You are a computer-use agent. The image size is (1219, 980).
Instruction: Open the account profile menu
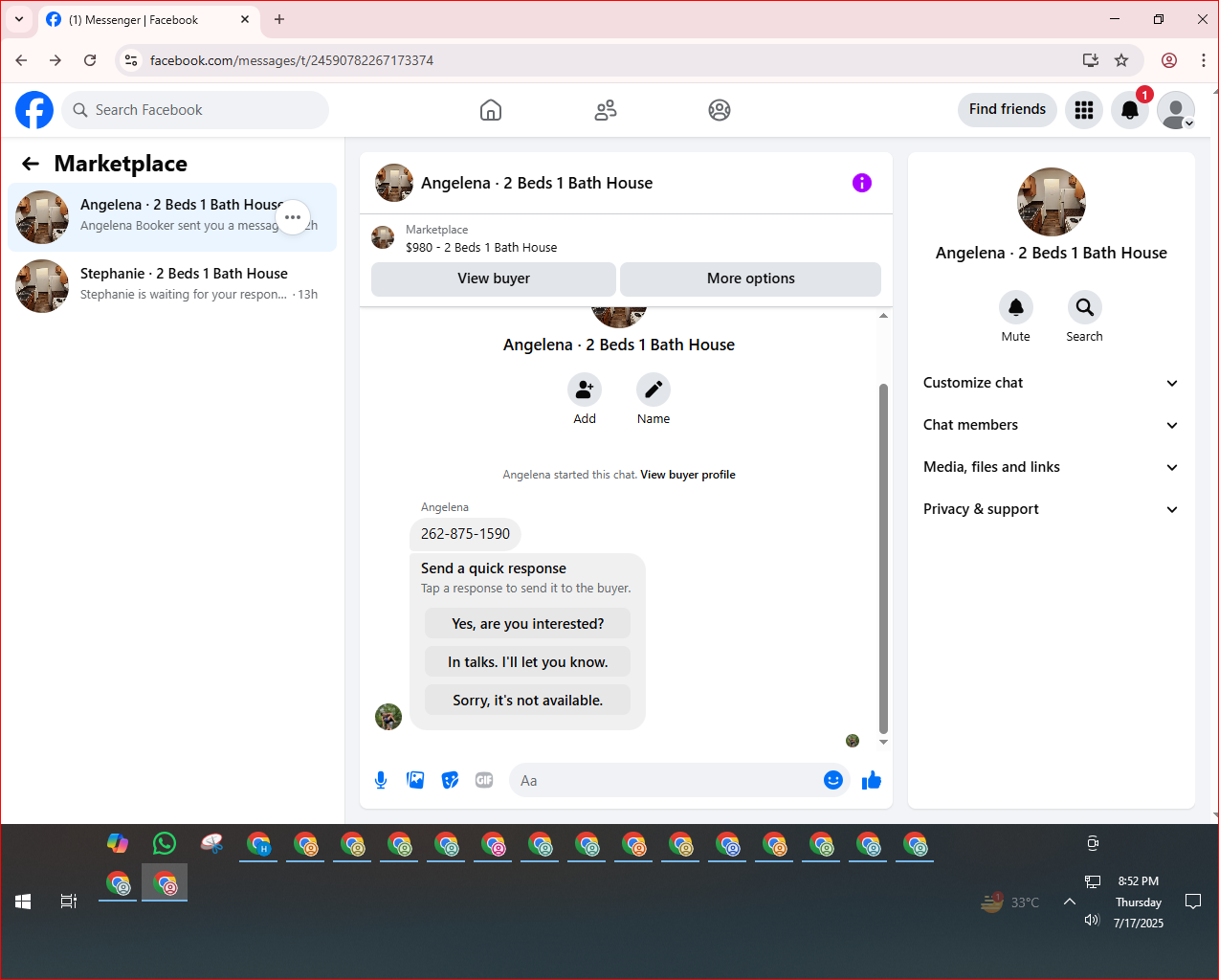(x=1176, y=110)
